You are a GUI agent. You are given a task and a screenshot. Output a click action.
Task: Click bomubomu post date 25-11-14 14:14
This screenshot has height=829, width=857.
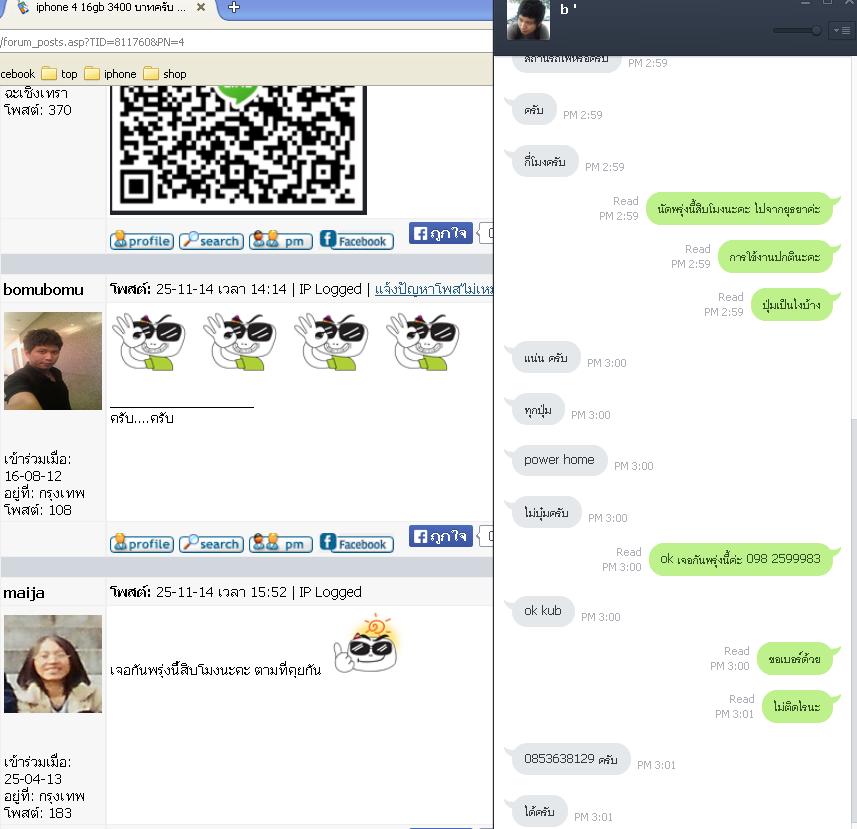pos(221,289)
